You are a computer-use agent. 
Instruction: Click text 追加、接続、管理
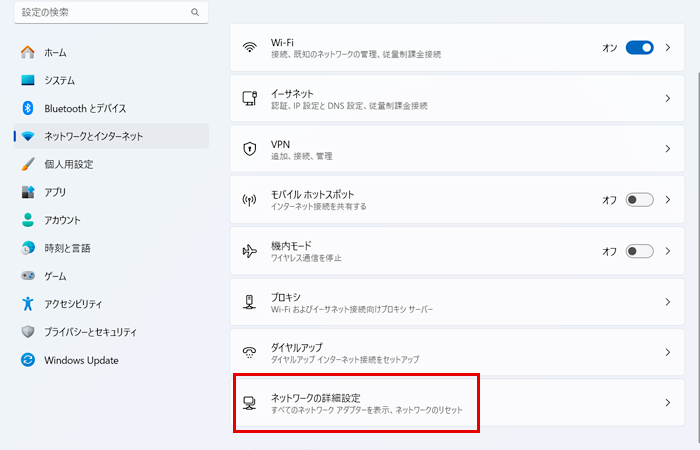point(301,156)
